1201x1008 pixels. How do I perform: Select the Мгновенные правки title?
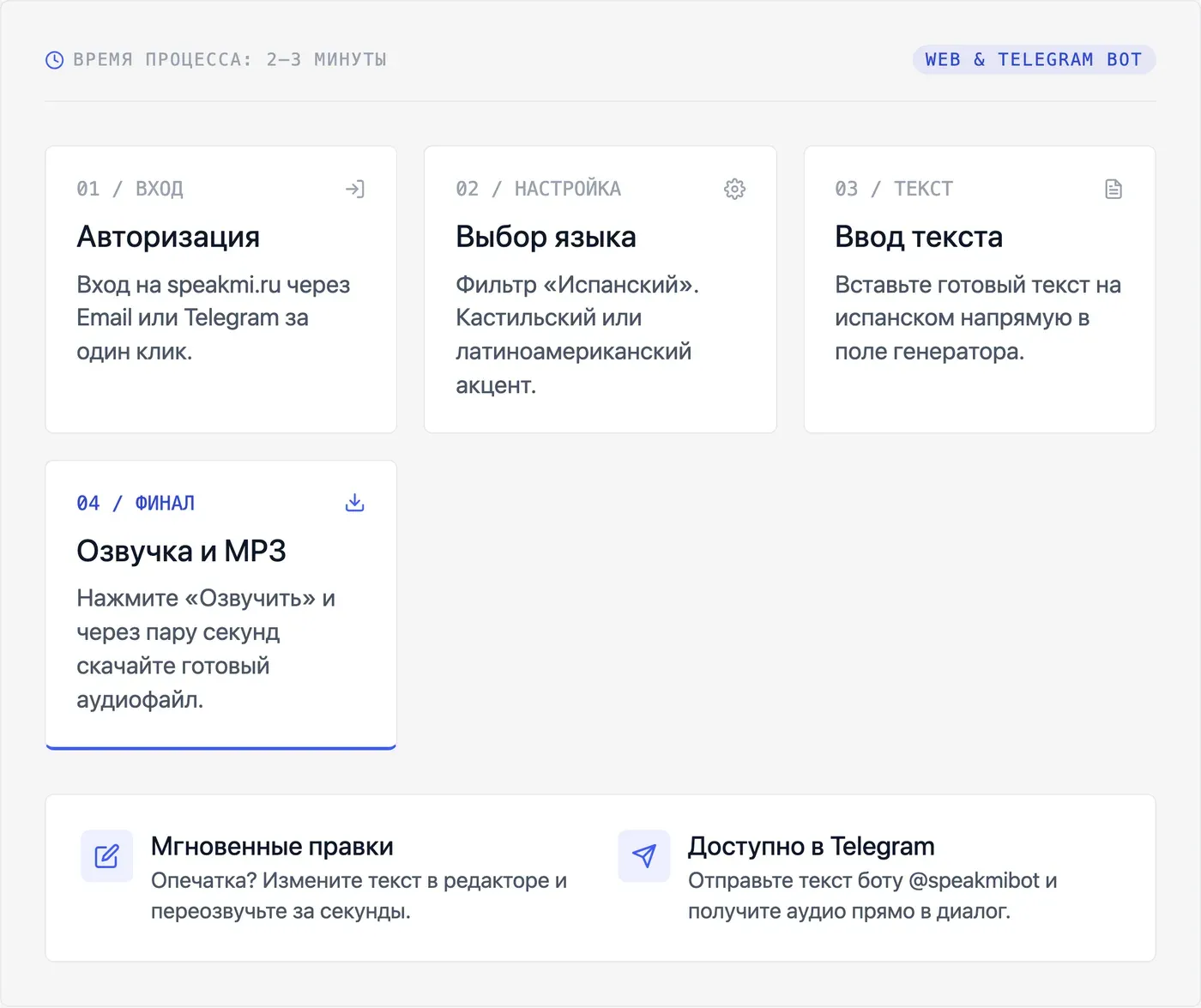tap(272, 847)
